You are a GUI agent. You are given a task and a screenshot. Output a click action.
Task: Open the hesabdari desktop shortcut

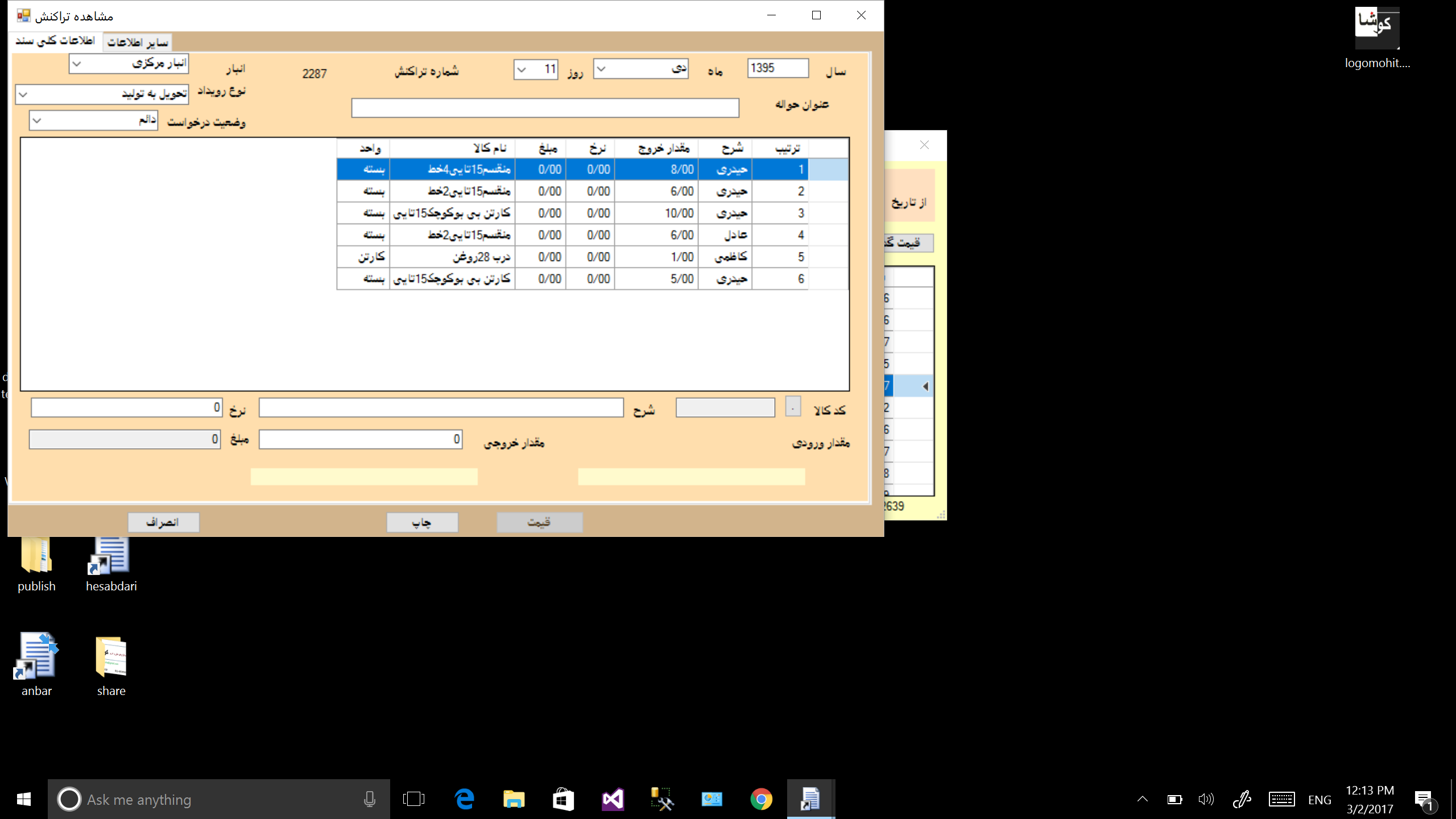[x=111, y=560]
